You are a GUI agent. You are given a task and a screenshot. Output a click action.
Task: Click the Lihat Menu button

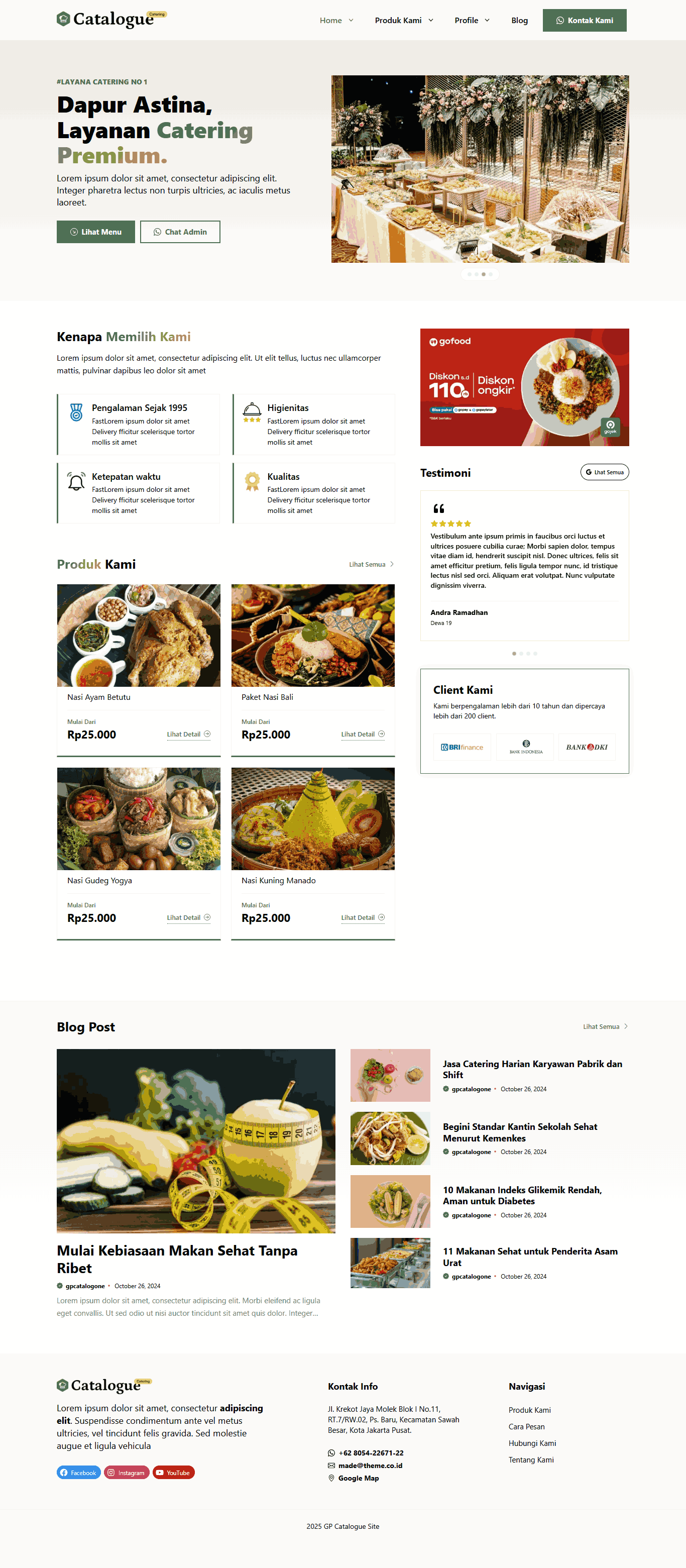(95, 232)
